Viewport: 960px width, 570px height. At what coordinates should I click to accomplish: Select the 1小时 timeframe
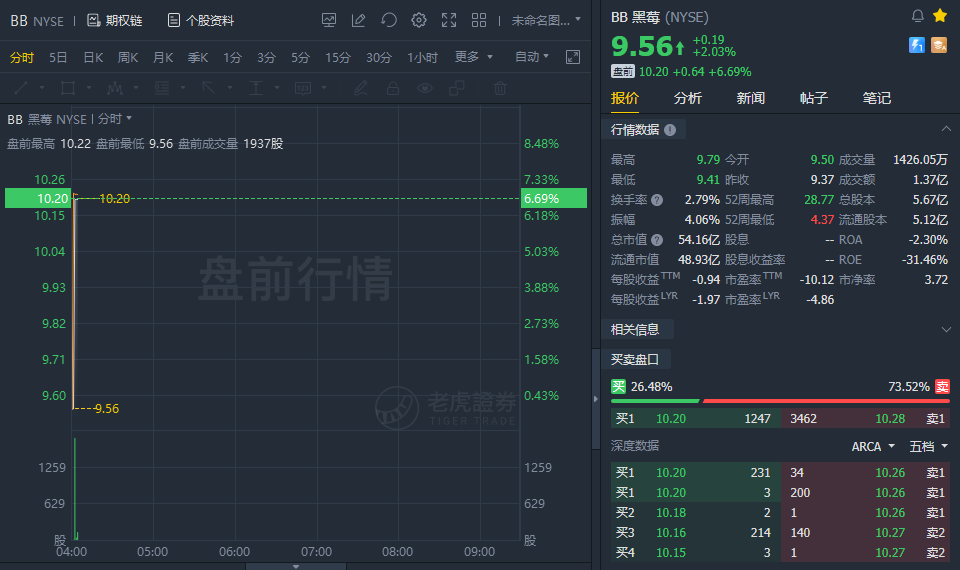click(x=422, y=58)
